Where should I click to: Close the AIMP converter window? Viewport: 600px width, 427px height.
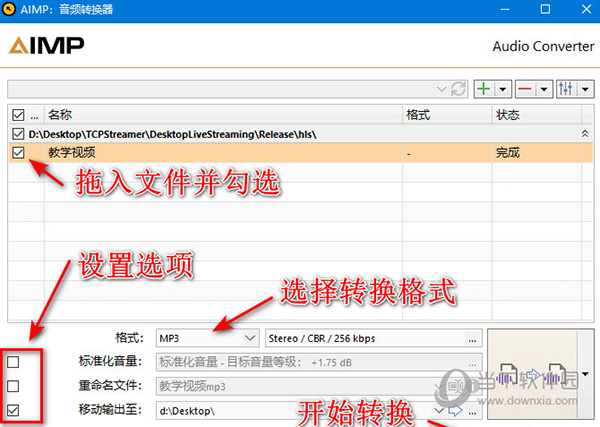(x=586, y=9)
